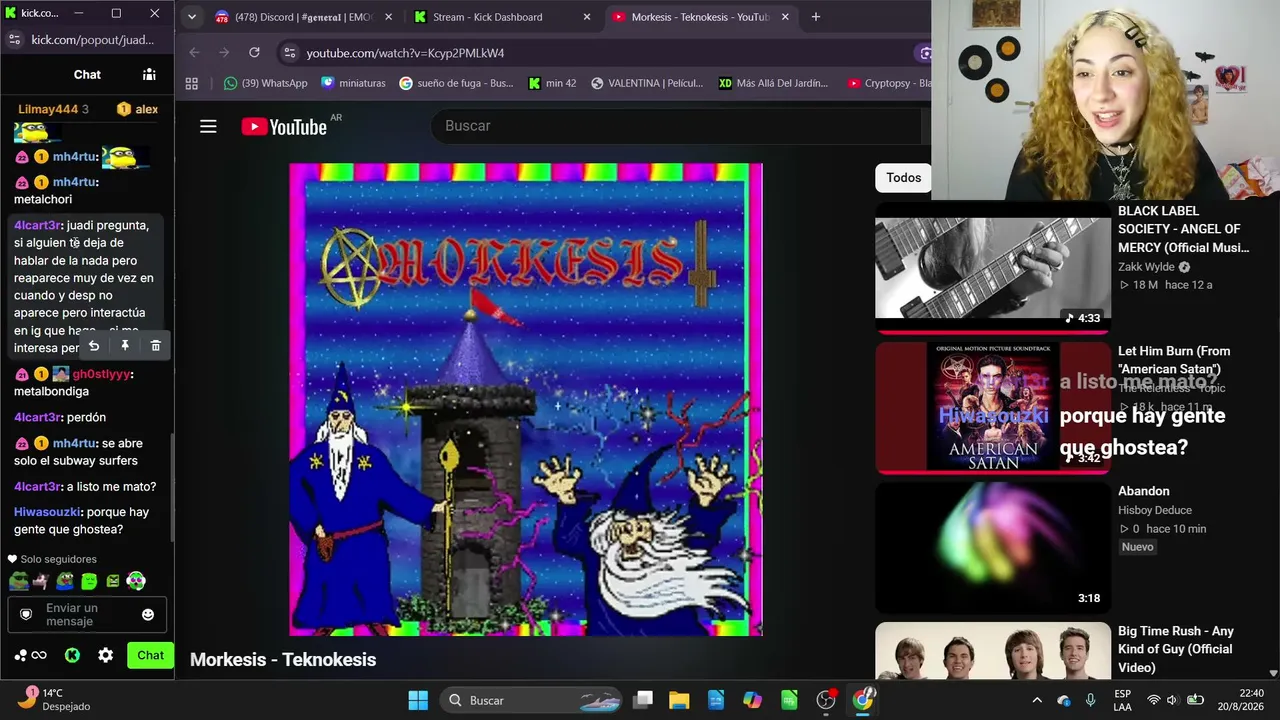This screenshot has height=720, width=1280.
Task: Open the emoji picker in chat input
Action: click(148, 615)
